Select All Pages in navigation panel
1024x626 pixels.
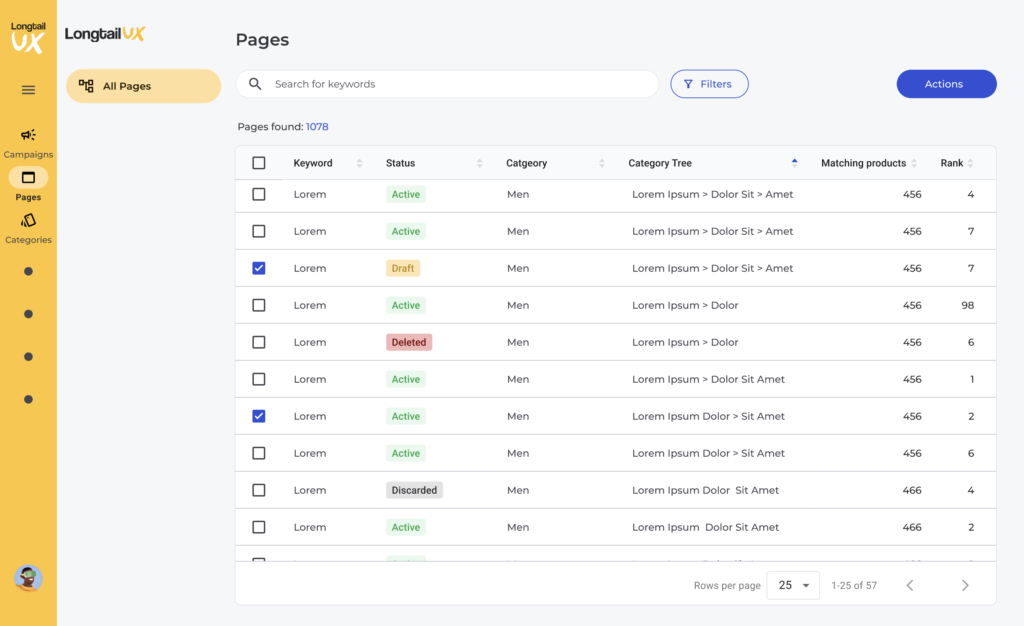pos(143,86)
